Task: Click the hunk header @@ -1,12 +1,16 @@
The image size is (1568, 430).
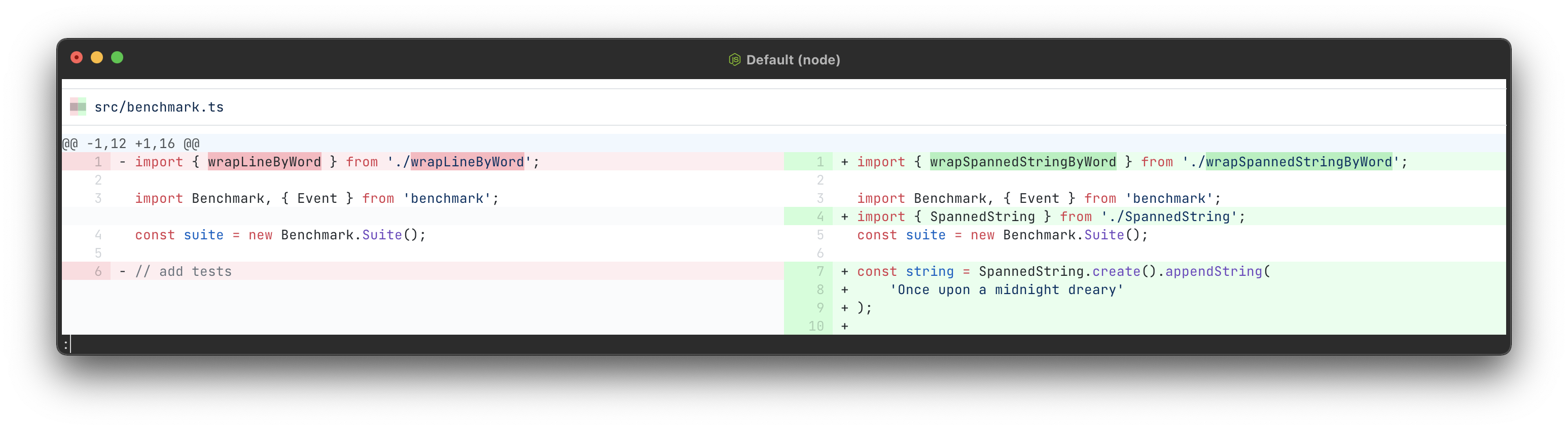Action: coord(131,144)
